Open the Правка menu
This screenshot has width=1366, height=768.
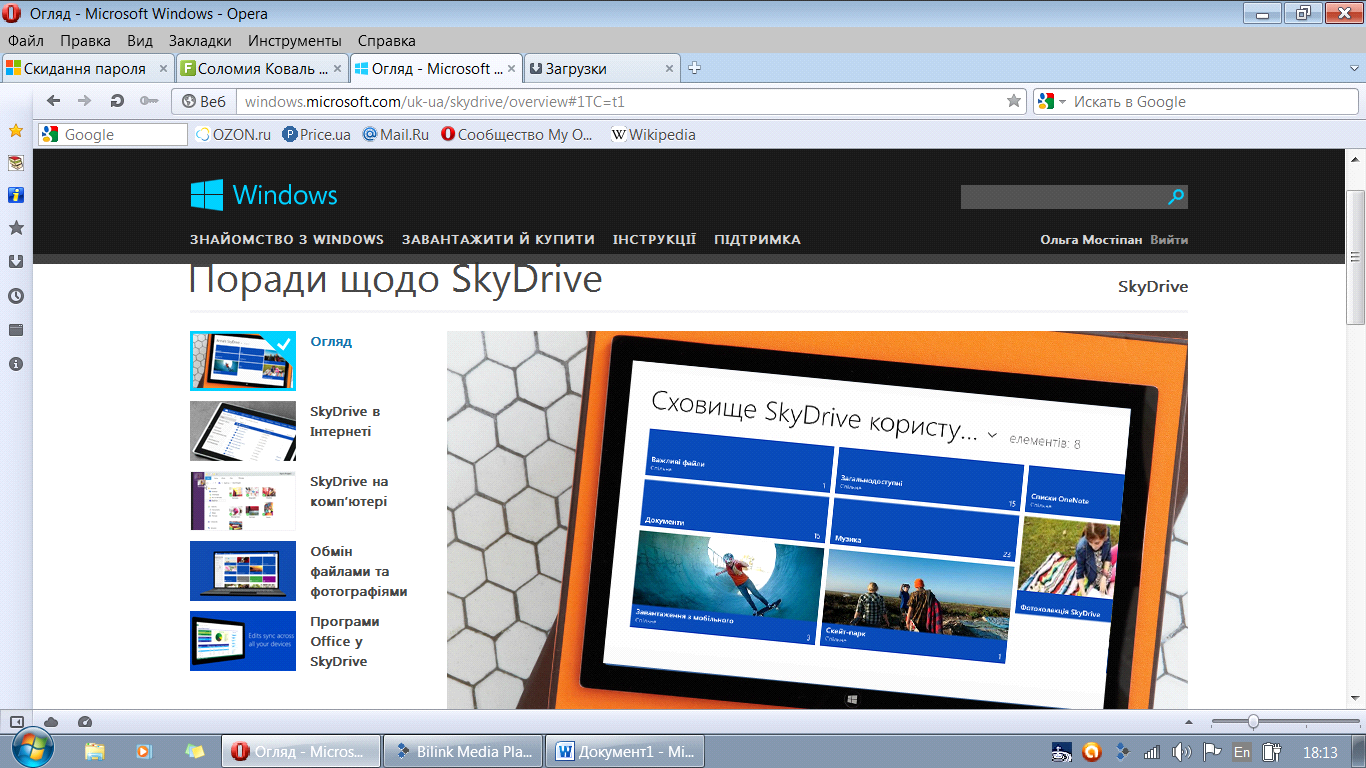tap(85, 41)
